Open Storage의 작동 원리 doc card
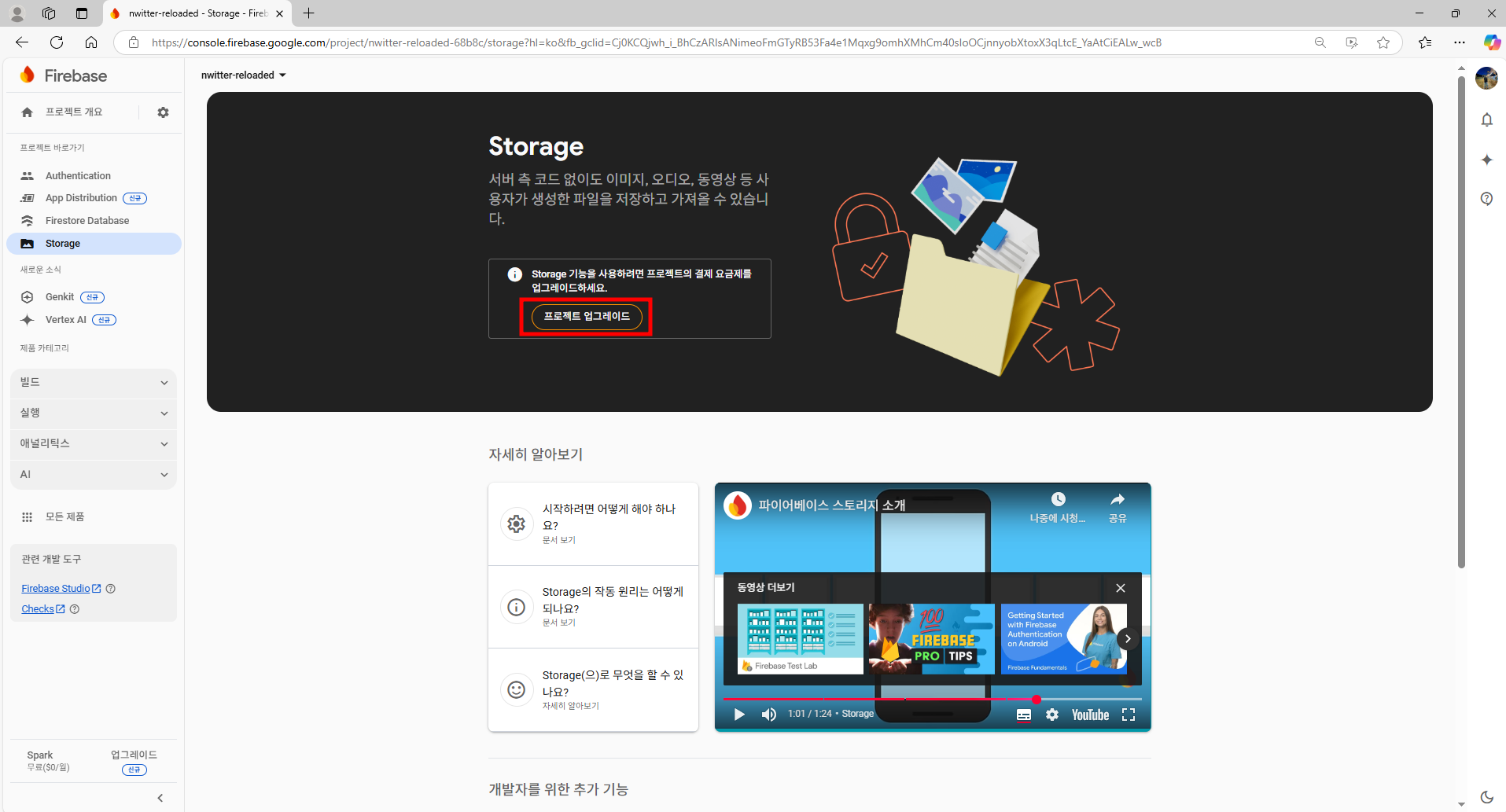 pyautogui.click(x=593, y=607)
